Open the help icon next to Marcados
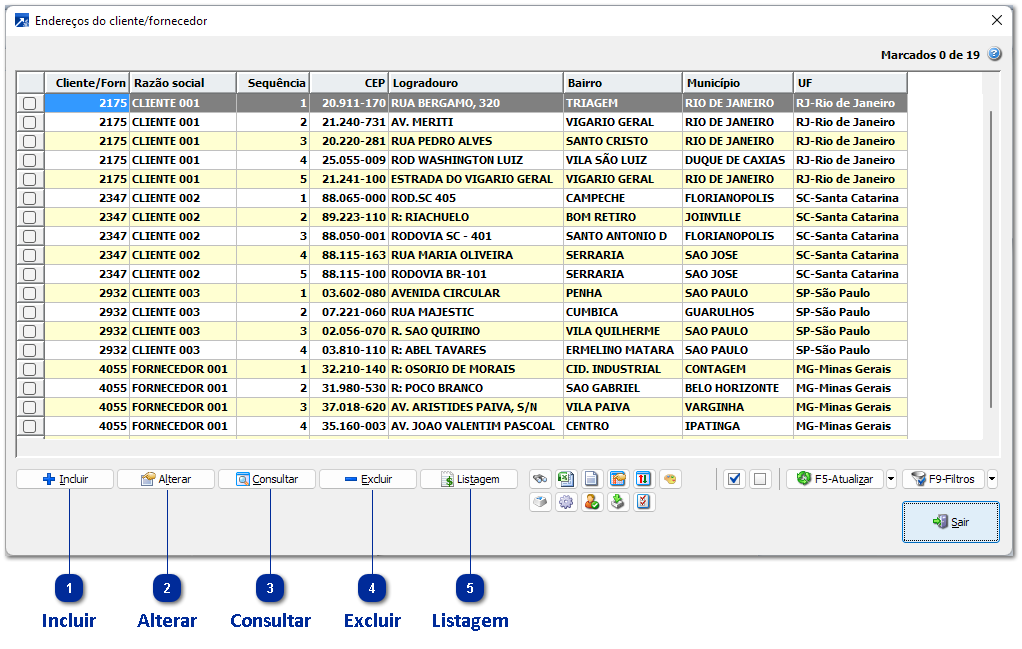Viewport: 1022px width, 649px height. (994, 55)
